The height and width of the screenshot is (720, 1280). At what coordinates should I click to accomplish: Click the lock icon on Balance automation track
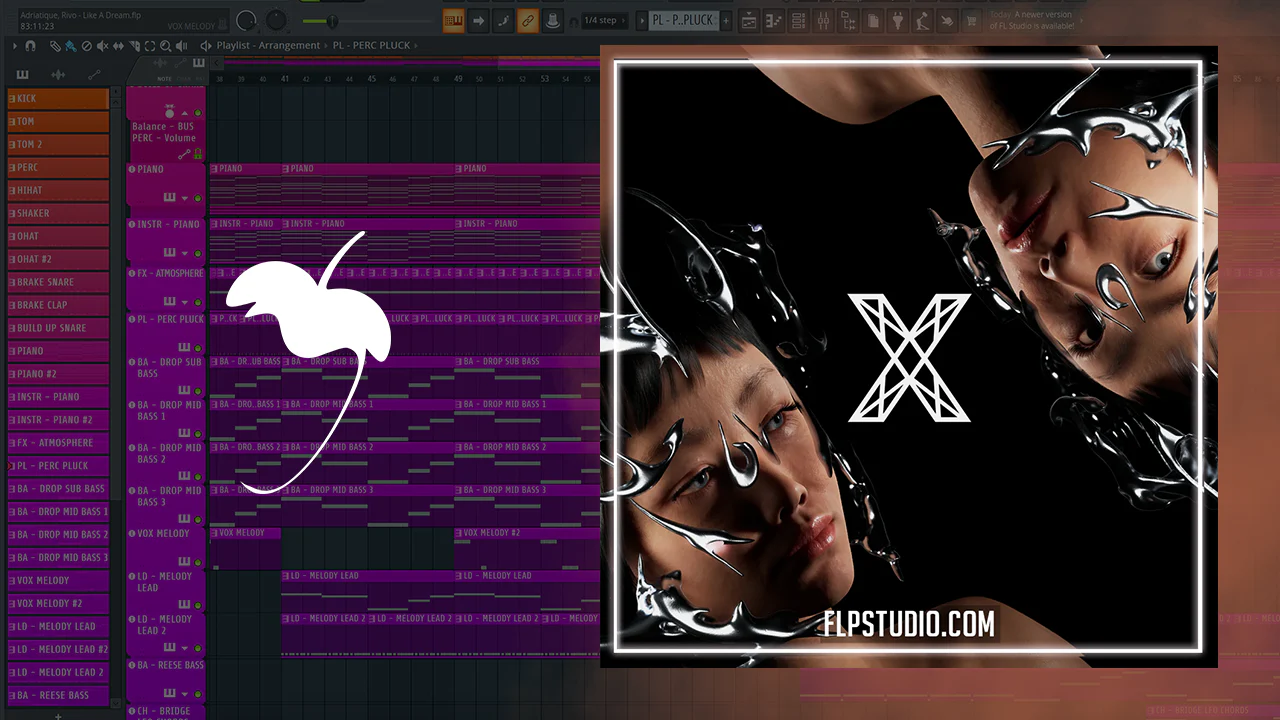point(197,154)
